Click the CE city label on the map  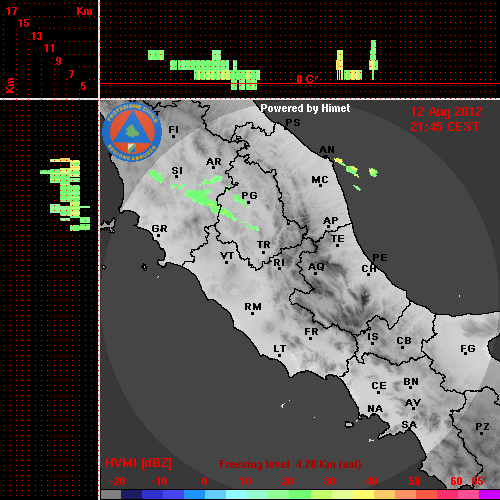click(x=379, y=386)
